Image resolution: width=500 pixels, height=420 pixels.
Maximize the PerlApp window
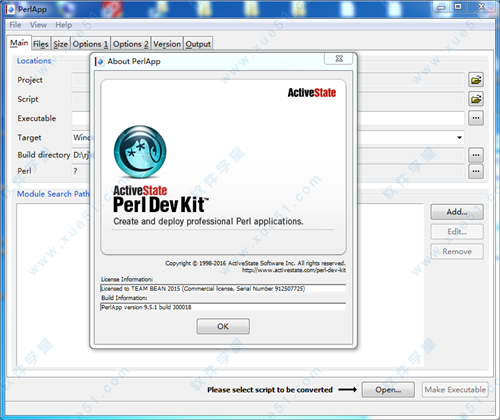(458, 7)
